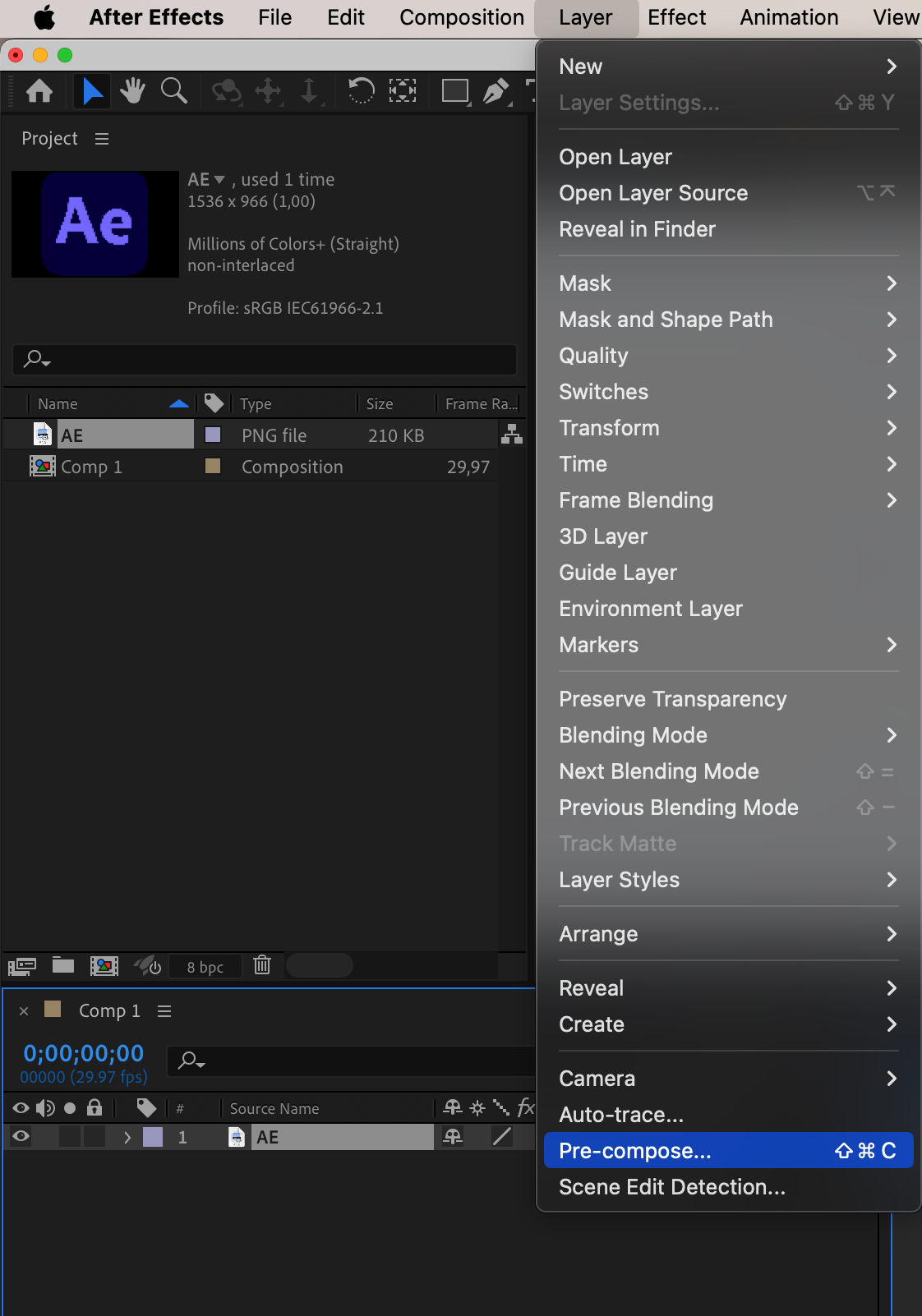Click the trash delete icon in Project panel
This screenshot has height=1316, width=922.
(x=262, y=965)
